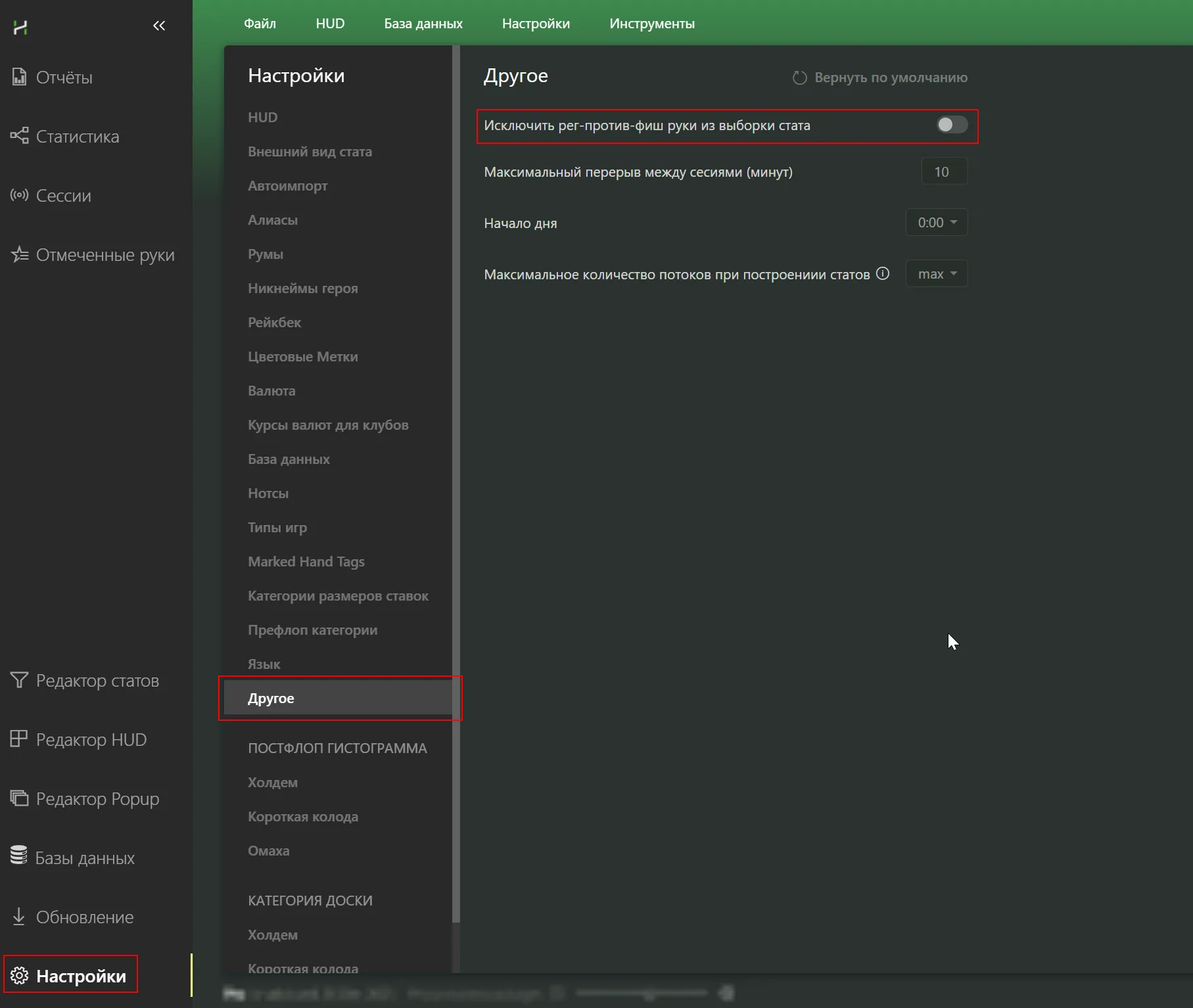Open the Инструменты menu

(x=652, y=24)
